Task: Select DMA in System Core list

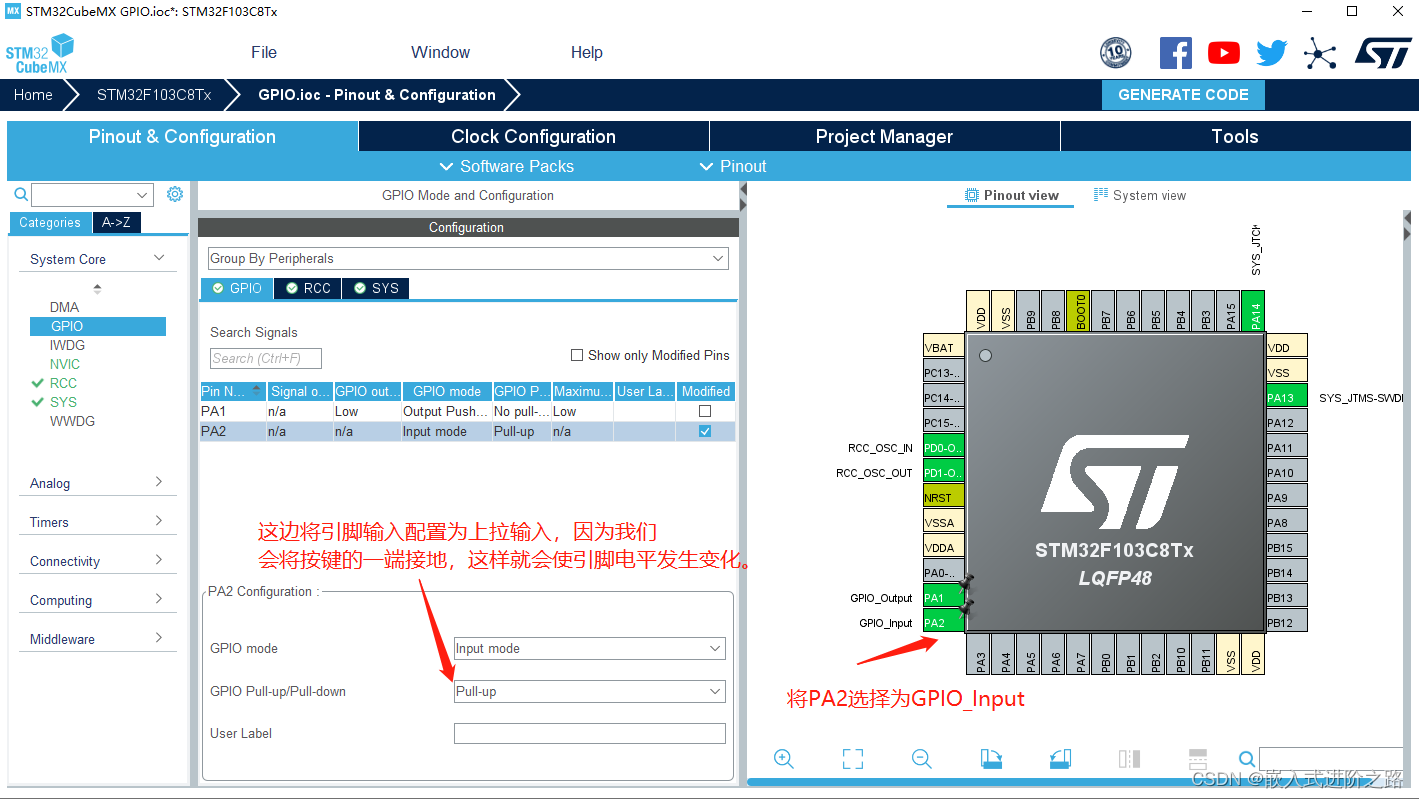Action: pos(64,307)
